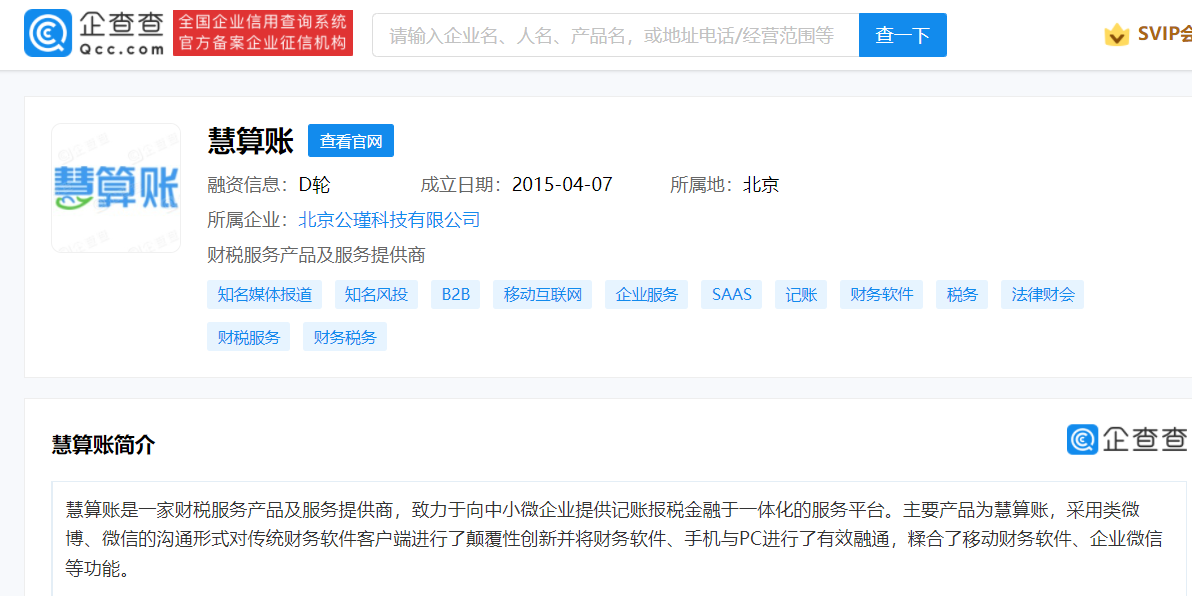Click the 慧算账简介 section heading
The height and width of the screenshot is (596, 1192).
tap(103, 445)
